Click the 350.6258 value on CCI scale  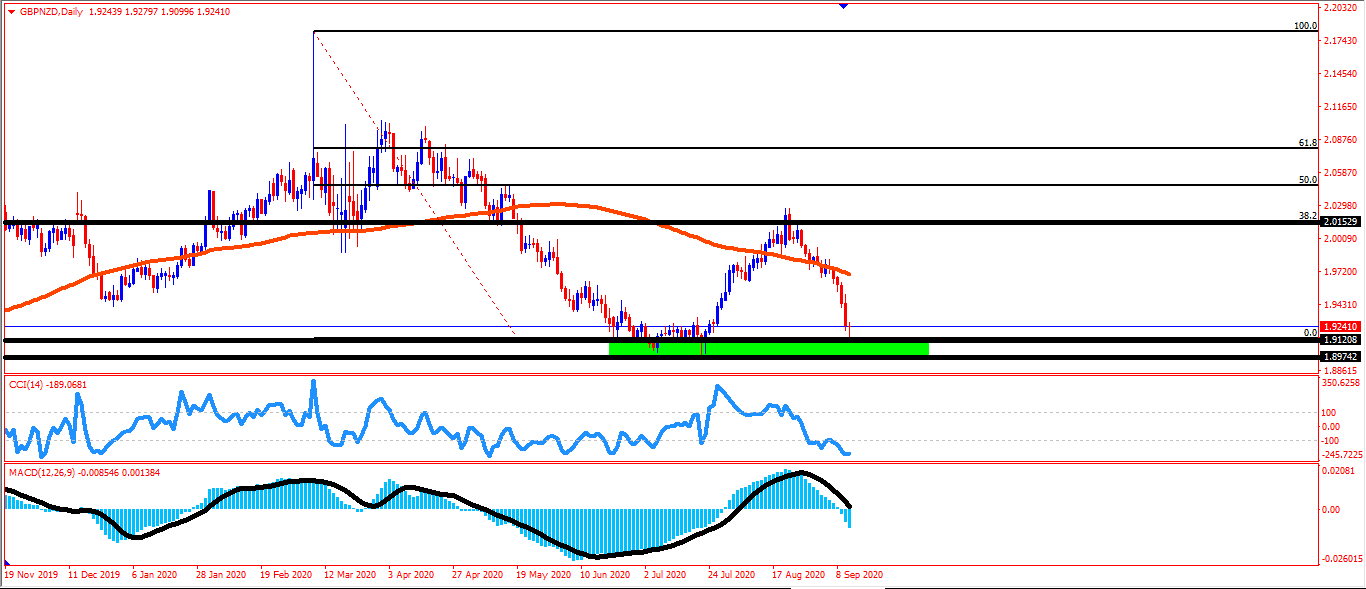pyautogui.click(x=1341, y=382)
